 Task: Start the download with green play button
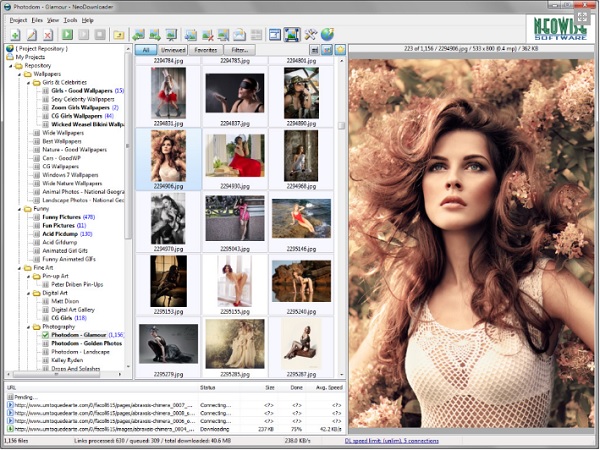[x=68, y=35]
